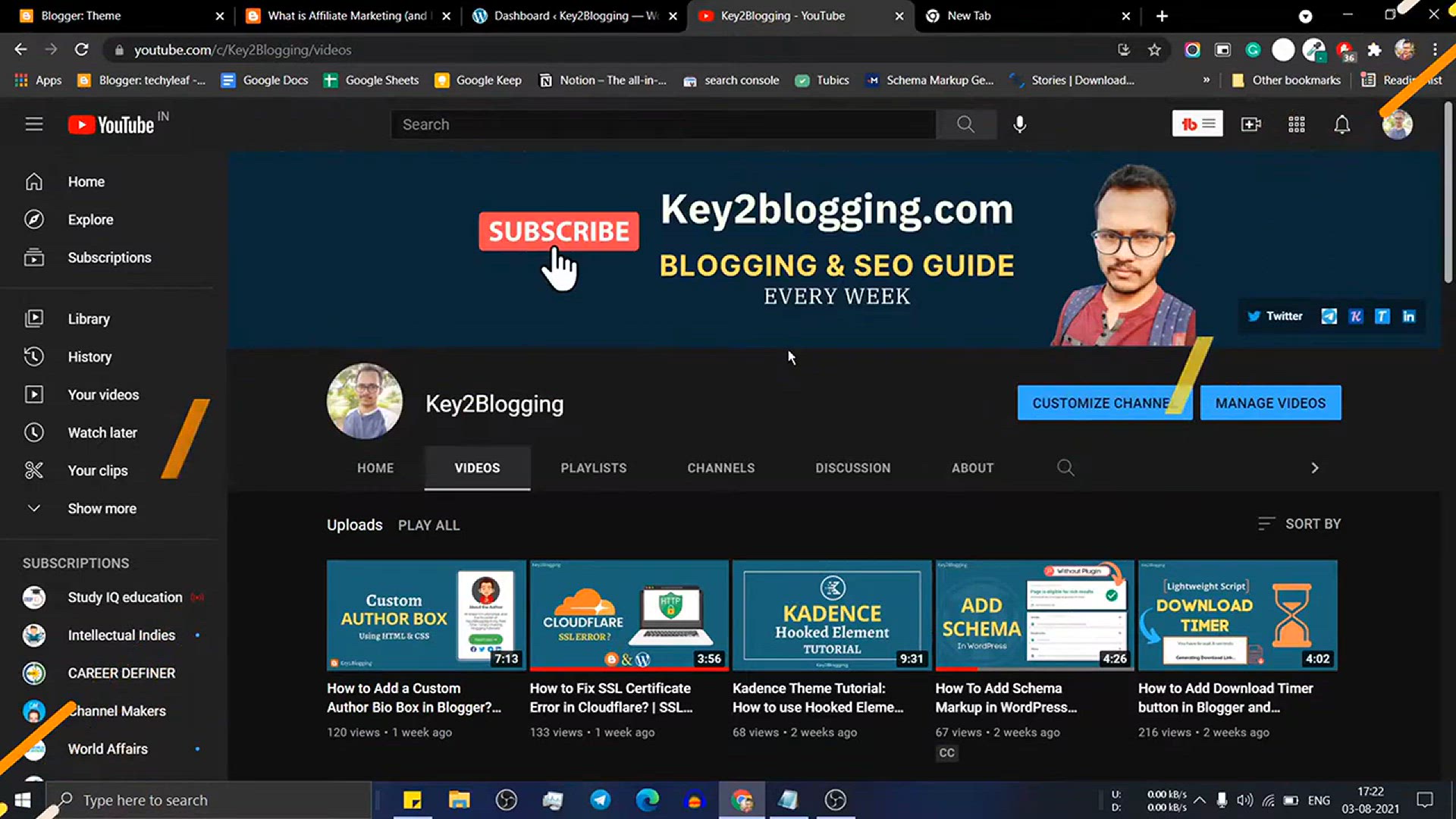Image resolution: width=1456 pixels, height=819 pixels.
Task: Open search console bookmark
Action: pyautogui.click(x=731, y=80)
